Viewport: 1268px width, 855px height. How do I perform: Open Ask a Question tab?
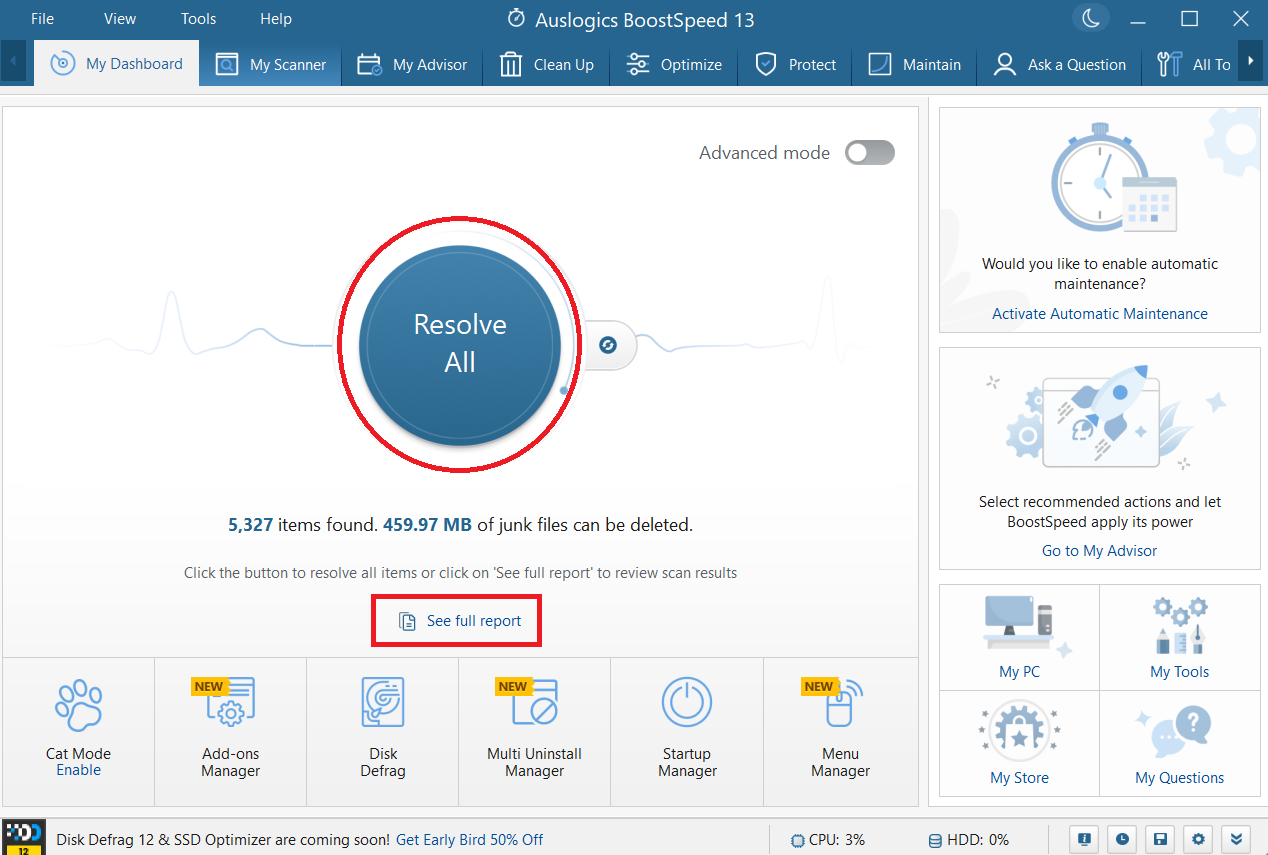pyautogui.click(x=1059, y=64)
